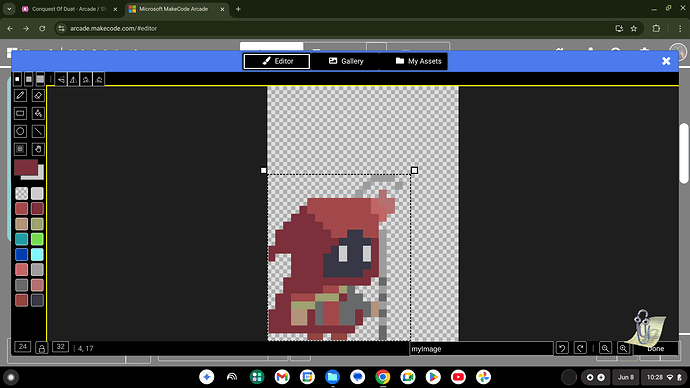Select the Pan hand tool
This screenshot has width=690, height=388.
coord(38,149)
